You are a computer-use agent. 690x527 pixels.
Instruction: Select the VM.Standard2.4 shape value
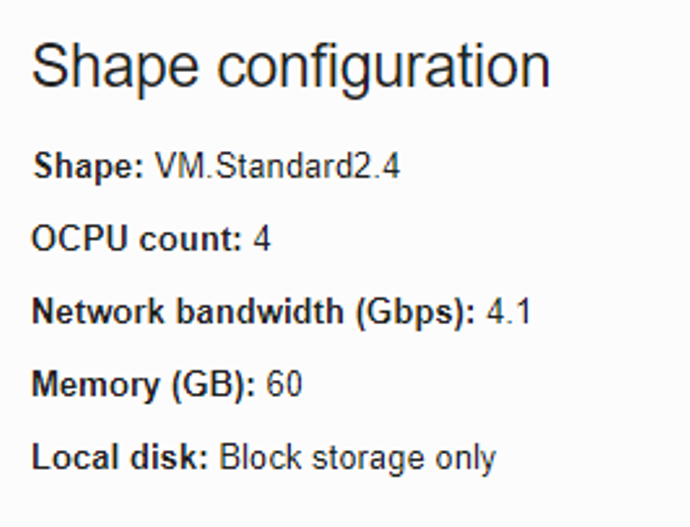(277, 165)
